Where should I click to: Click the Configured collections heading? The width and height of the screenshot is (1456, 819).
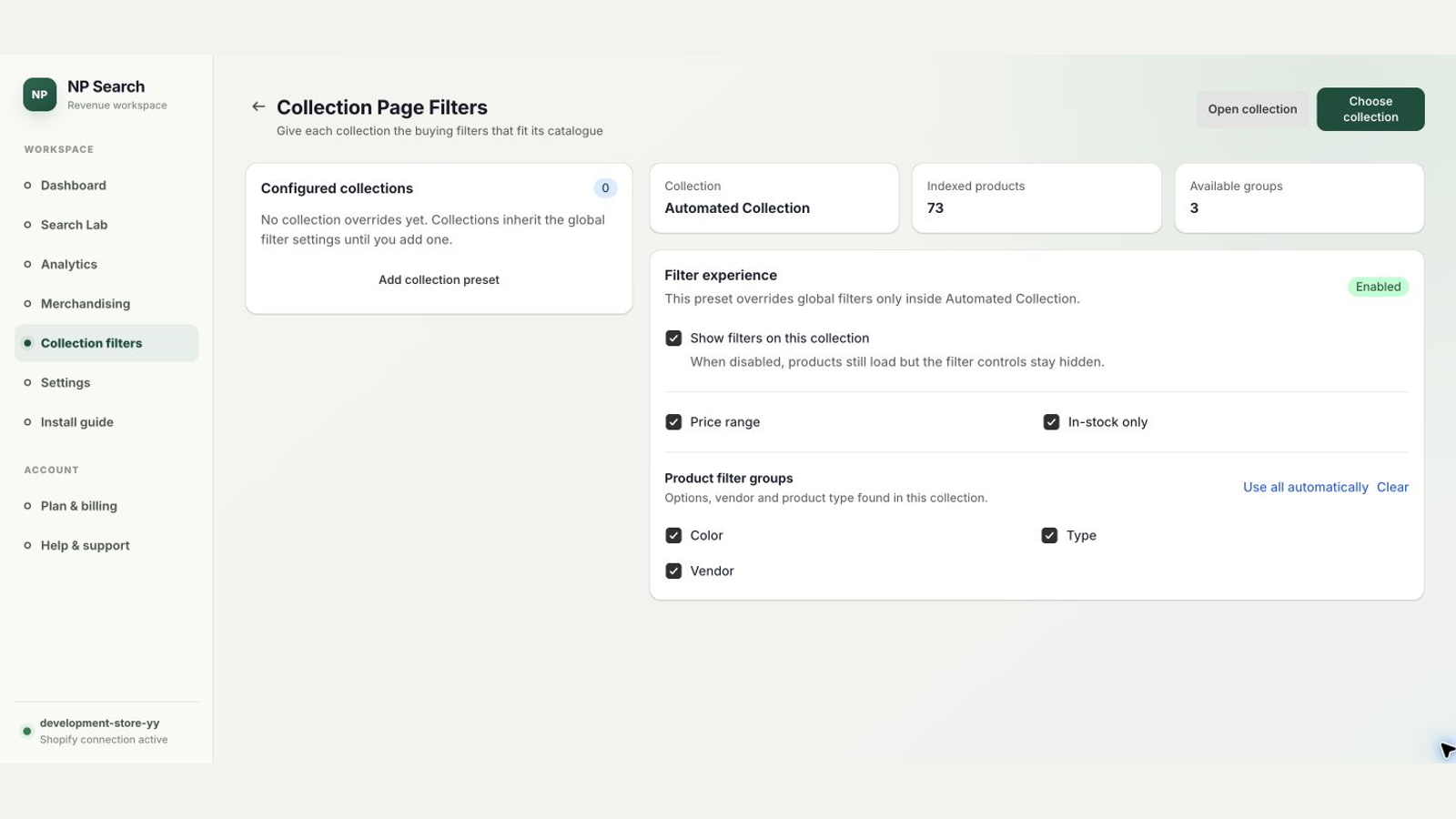tap(337, 188)
